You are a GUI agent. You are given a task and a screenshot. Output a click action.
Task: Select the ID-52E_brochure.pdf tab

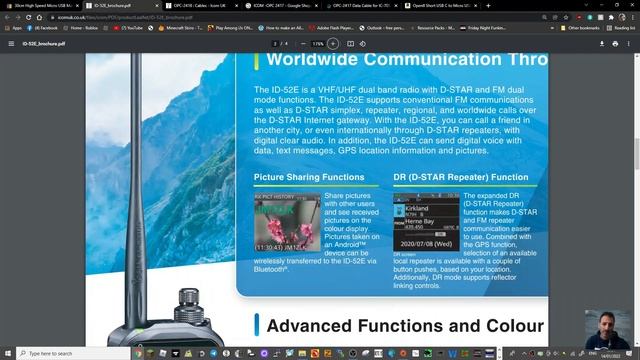click(x=121, y=6)
